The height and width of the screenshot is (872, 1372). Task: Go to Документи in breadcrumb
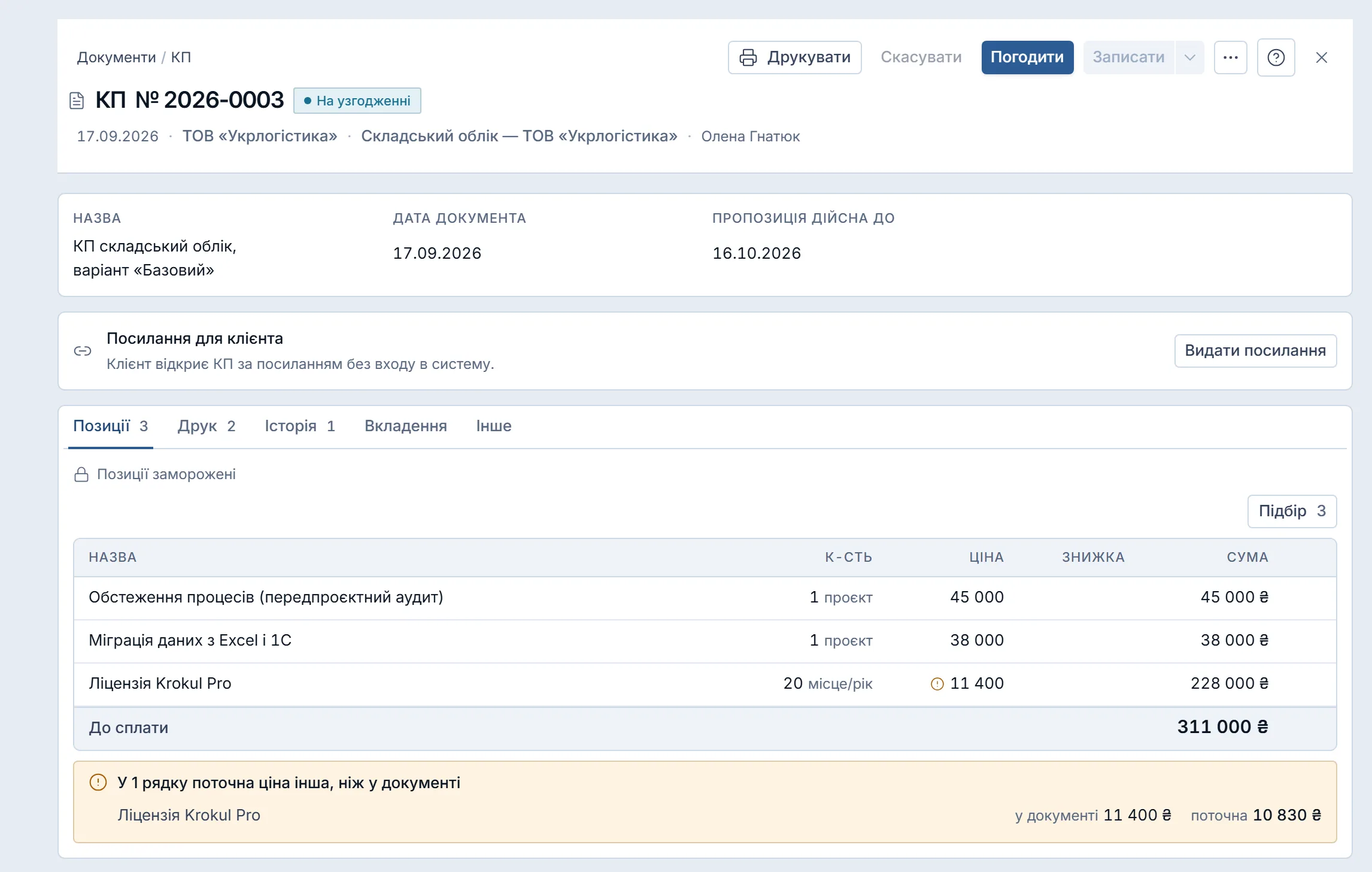click(x=116, y=57)
